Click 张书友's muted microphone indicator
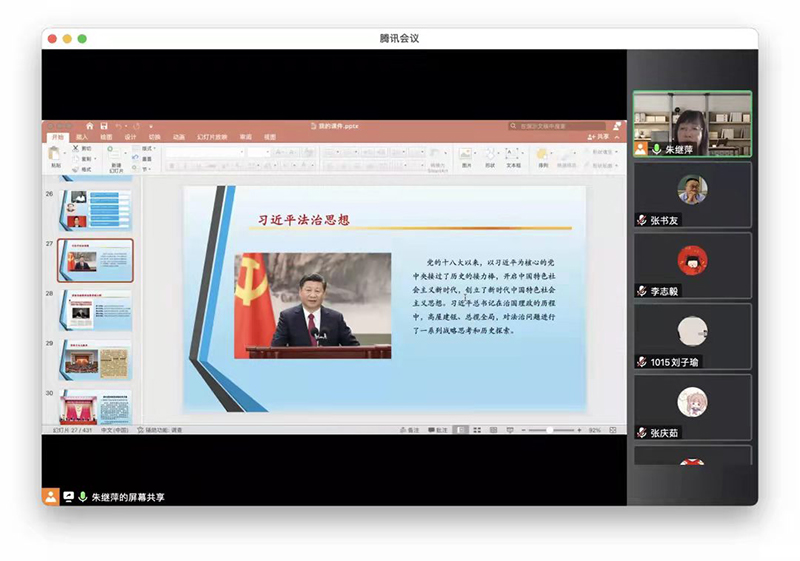This screenshot has height=561, width=800. pyautogui.click(x=642, y=220)
